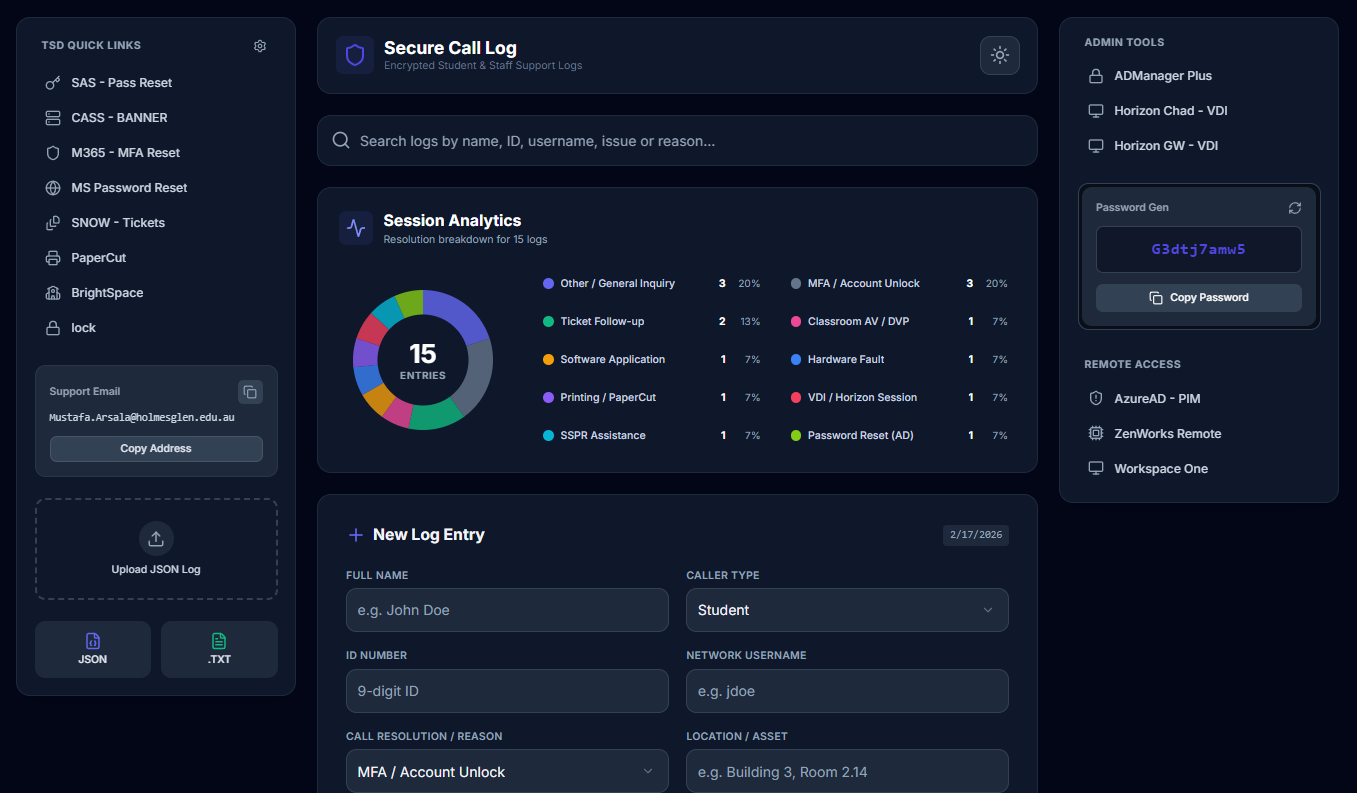The image size is (1357, 793).
Task: Regenerate the password with the refresh icon
Action: click(x=1295, y=207)
